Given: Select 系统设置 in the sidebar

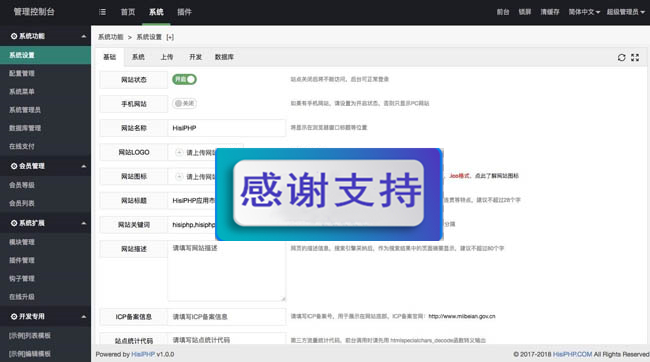Looking at the screenshot, I should click(x=46, y=55).
